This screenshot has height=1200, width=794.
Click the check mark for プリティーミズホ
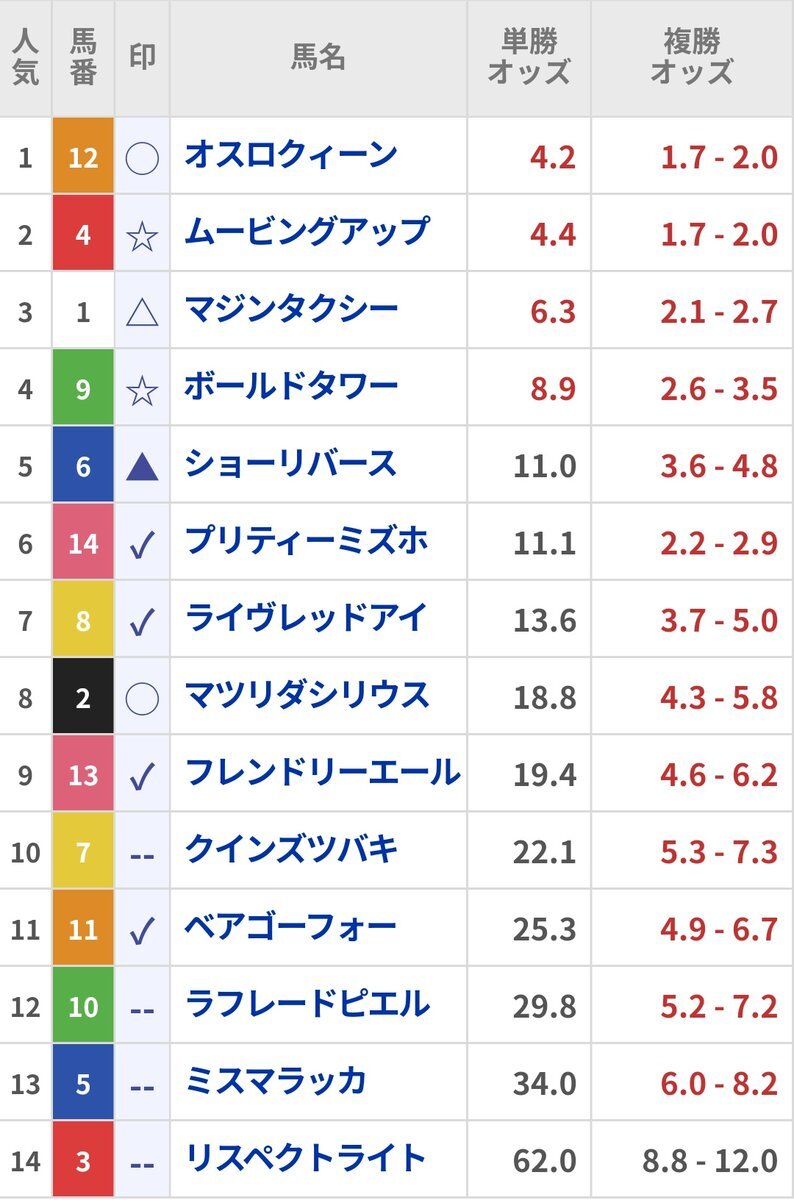(142, 545)
